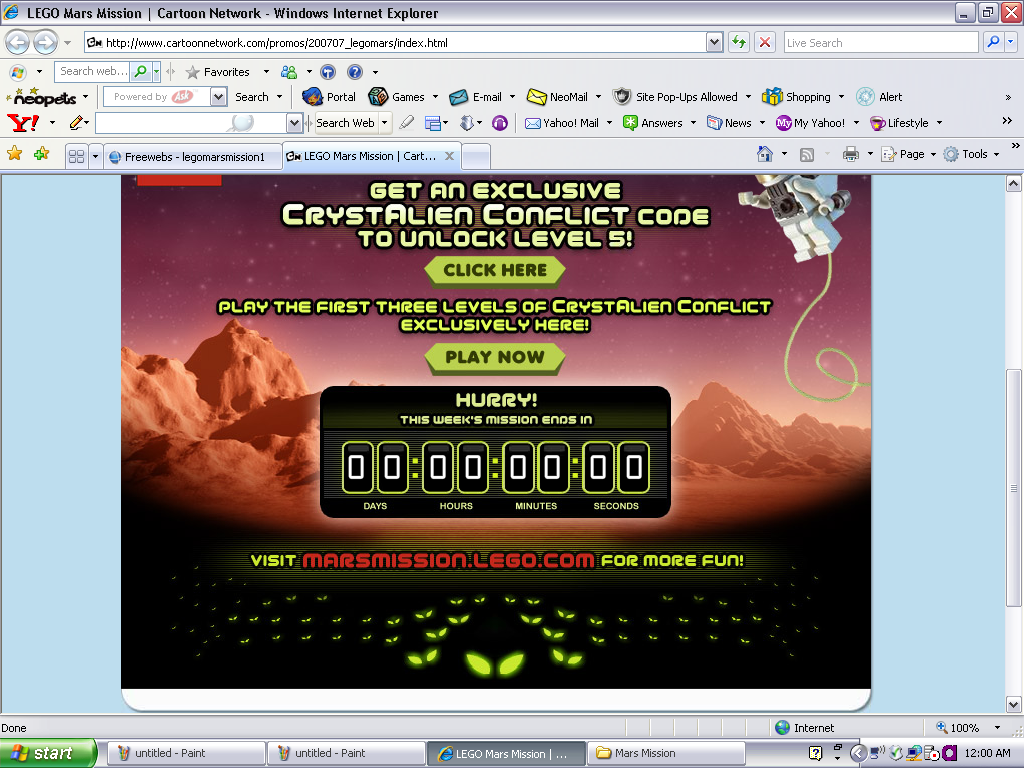Click the Search web input field

[92, 71]
